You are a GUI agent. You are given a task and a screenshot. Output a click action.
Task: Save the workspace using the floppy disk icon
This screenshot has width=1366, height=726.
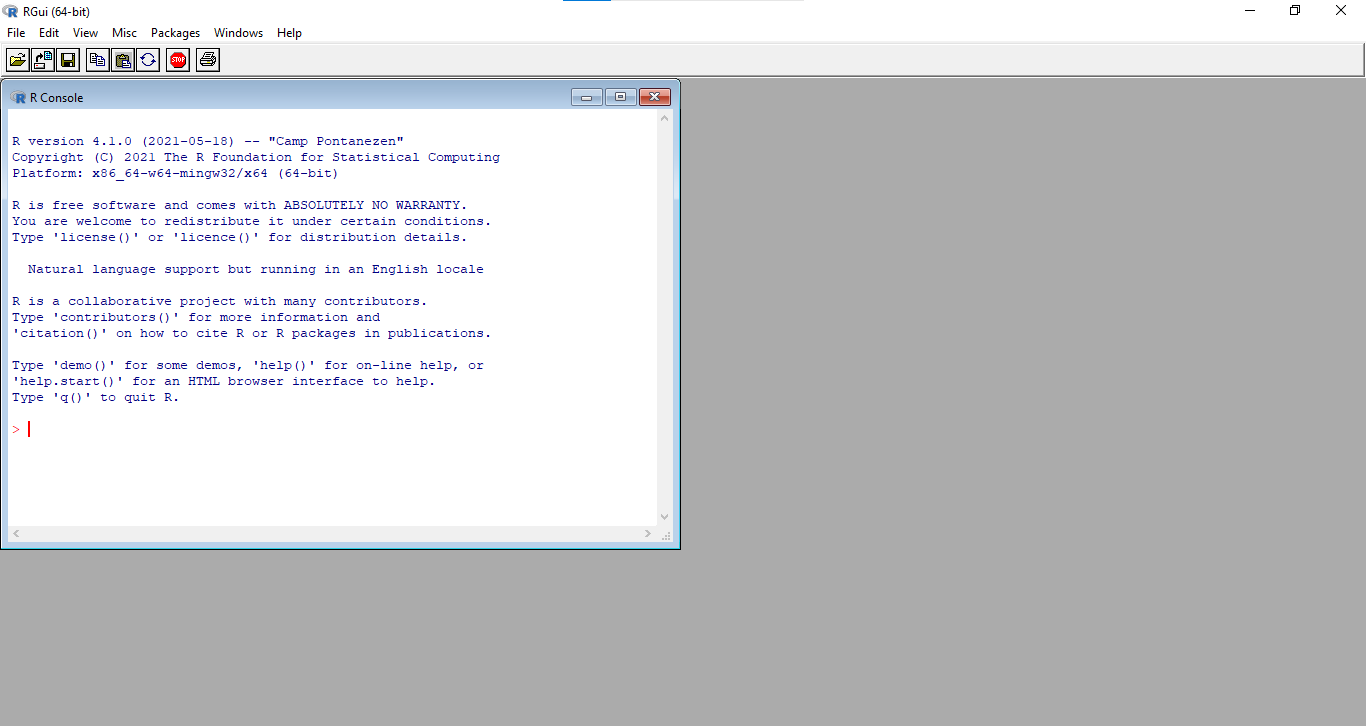pyautogui.click(x=68, y=60)
